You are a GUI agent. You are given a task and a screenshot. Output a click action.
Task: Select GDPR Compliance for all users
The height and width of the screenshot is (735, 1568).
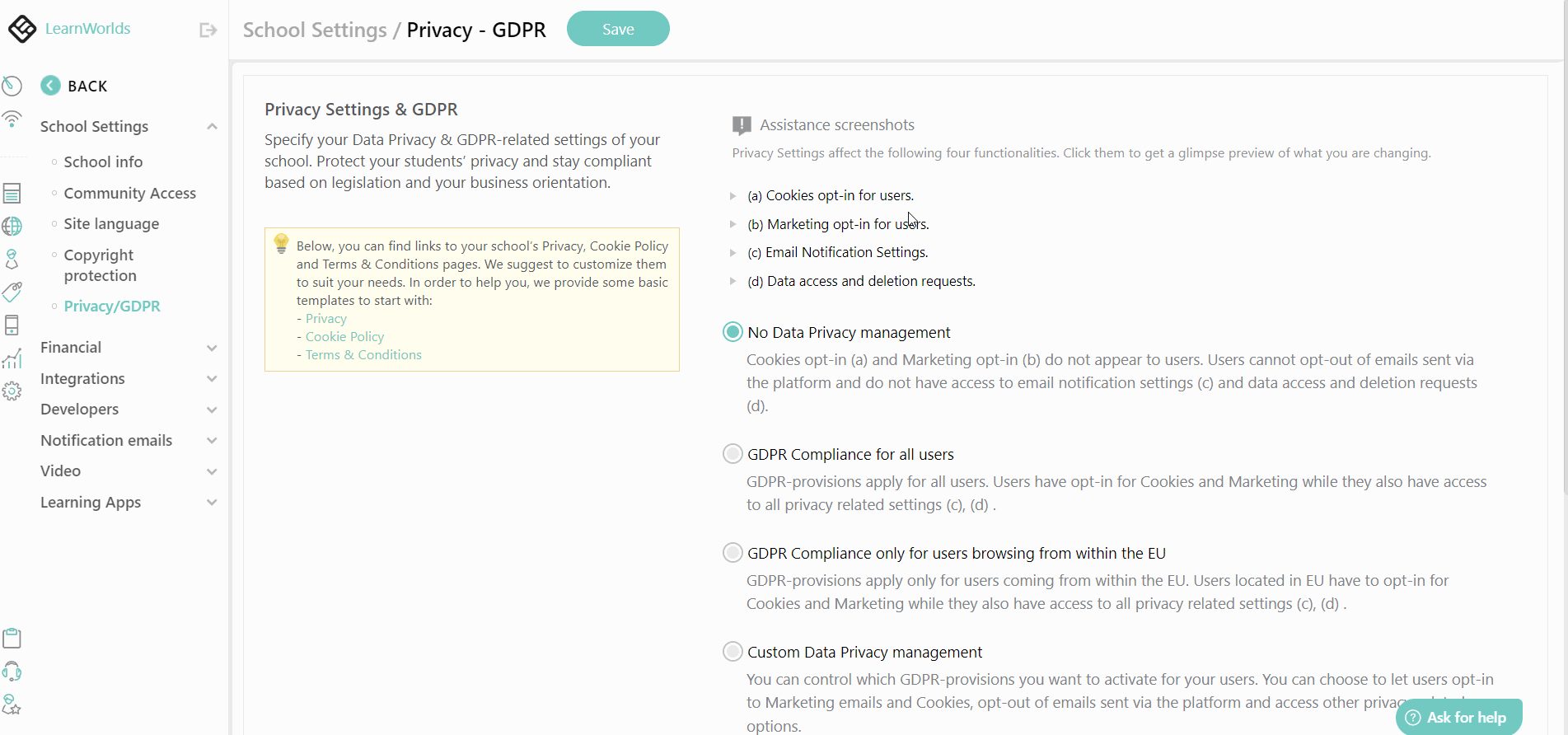pyautogui.click(x=733, y=454)
